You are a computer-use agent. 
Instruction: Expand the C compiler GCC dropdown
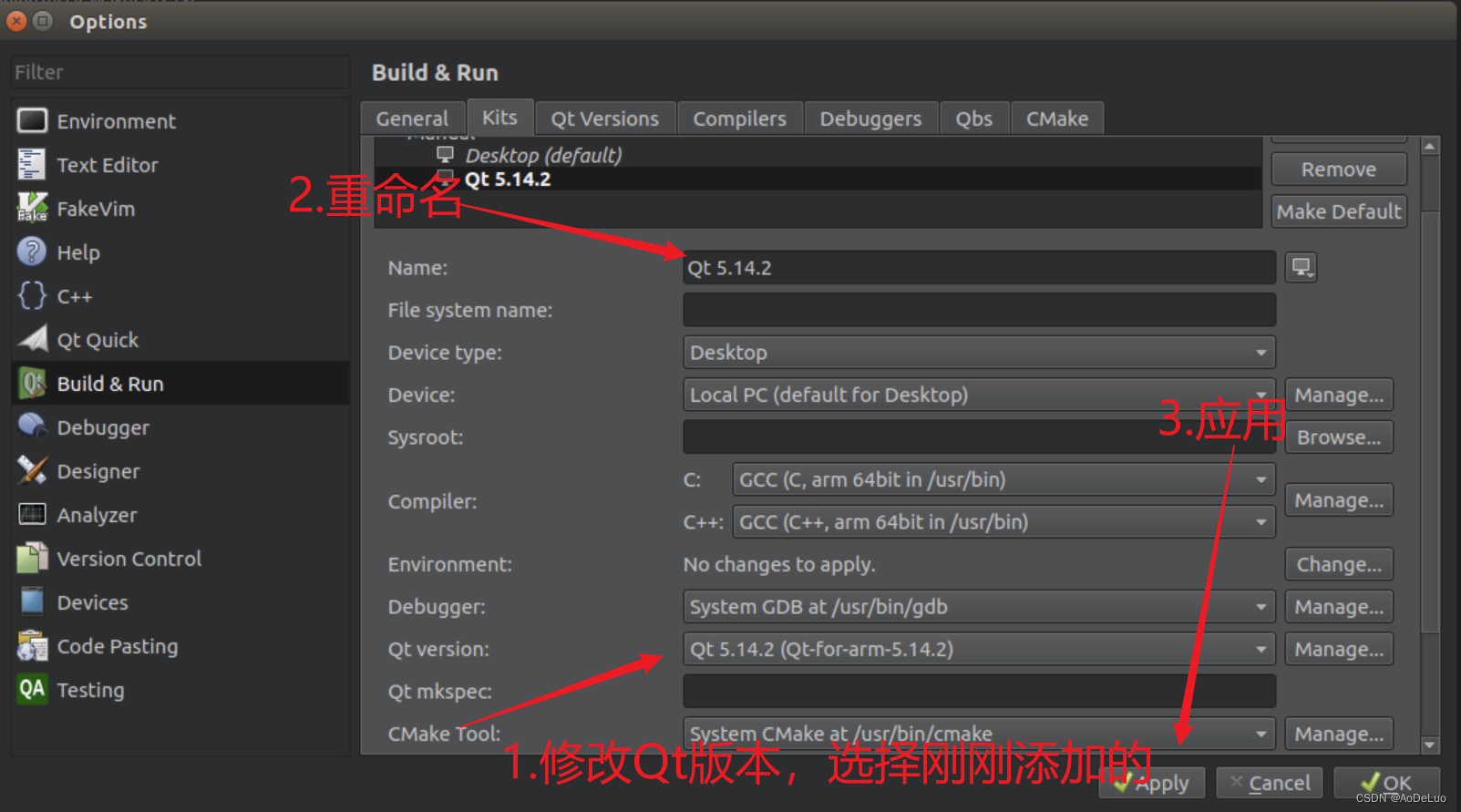pyautogui.click(x=1003, y=479)
